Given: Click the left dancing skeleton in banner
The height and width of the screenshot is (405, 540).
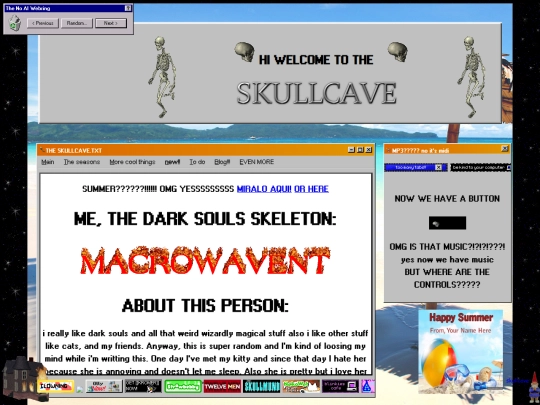Looking at the screenshot, I should (163, 76).
